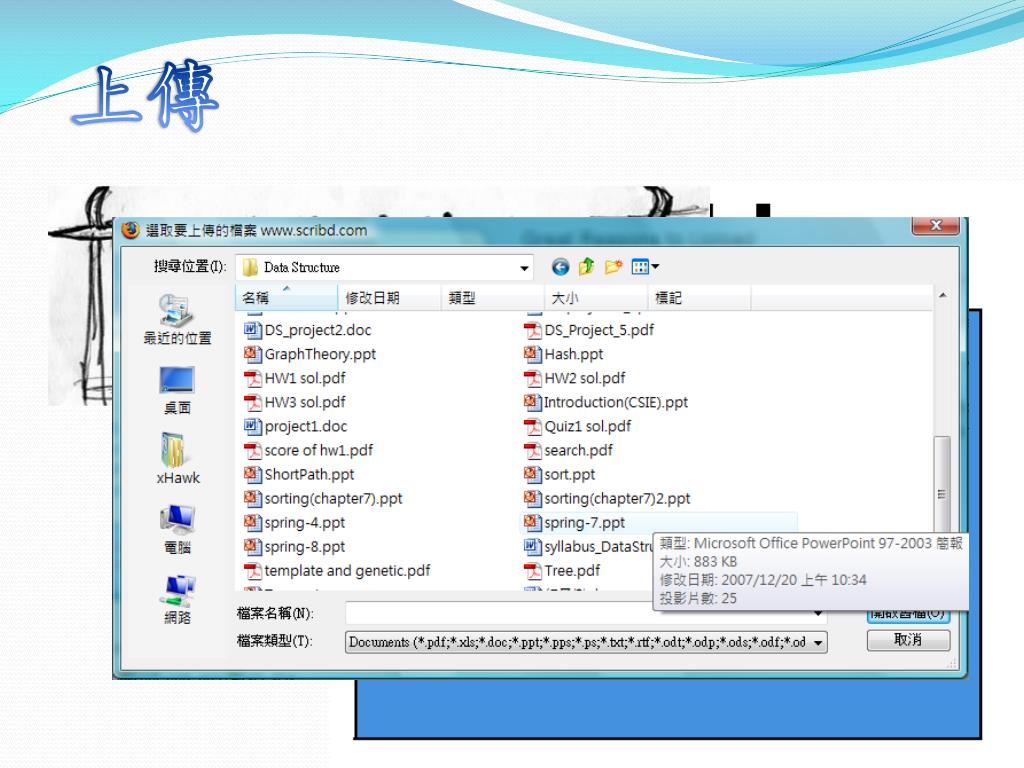Screen dimensions: 1024x768
Task: Select spring-8.ppt file icon
Action: [252, 547]
